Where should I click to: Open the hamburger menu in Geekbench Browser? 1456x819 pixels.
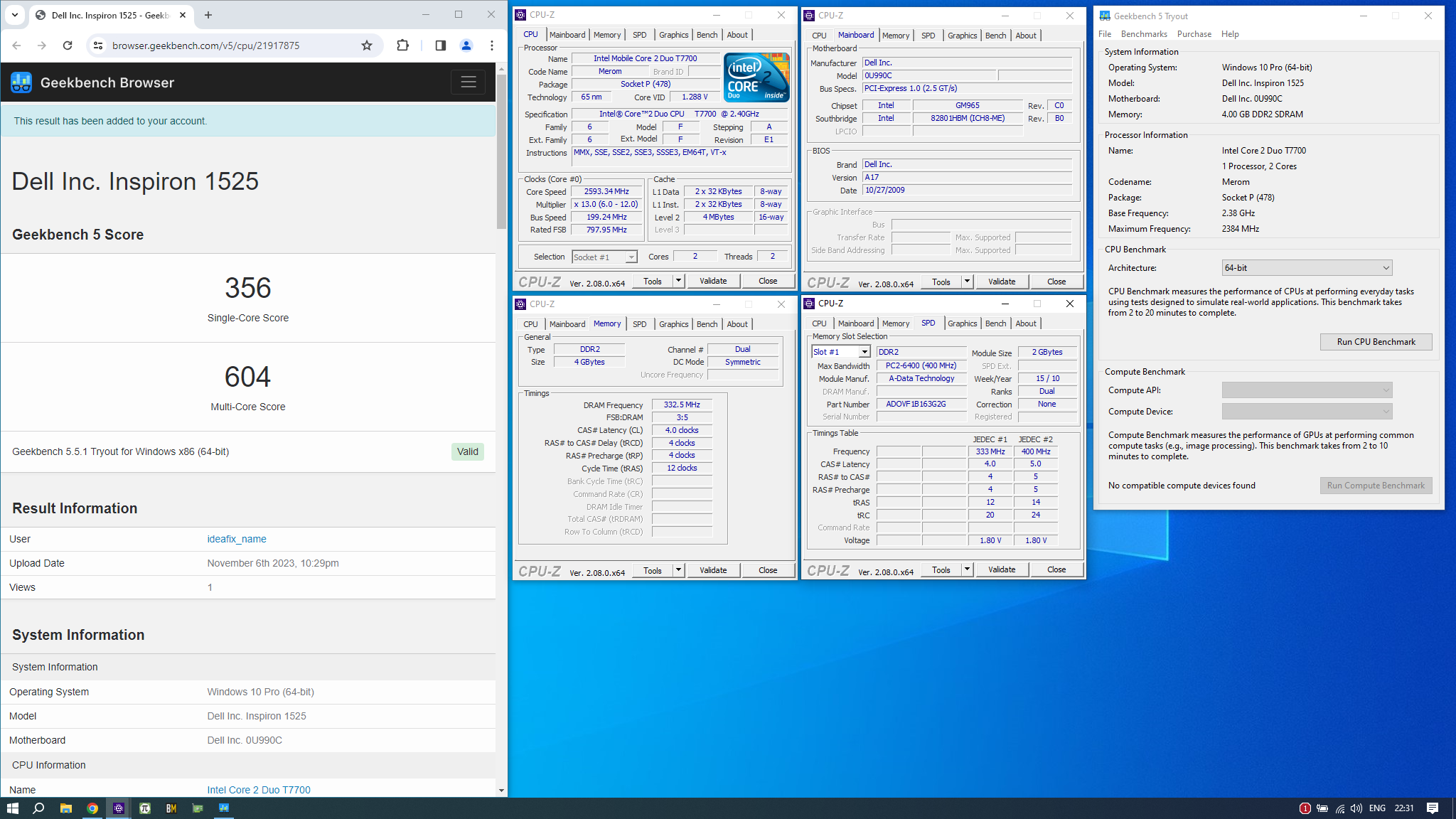click(468, 82)
